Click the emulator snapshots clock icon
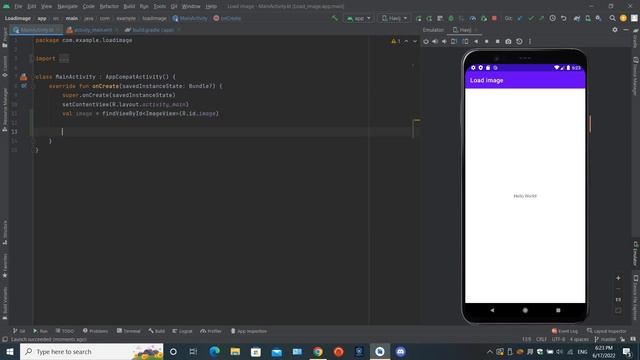 pyautogui.click(x=519, y=41)
